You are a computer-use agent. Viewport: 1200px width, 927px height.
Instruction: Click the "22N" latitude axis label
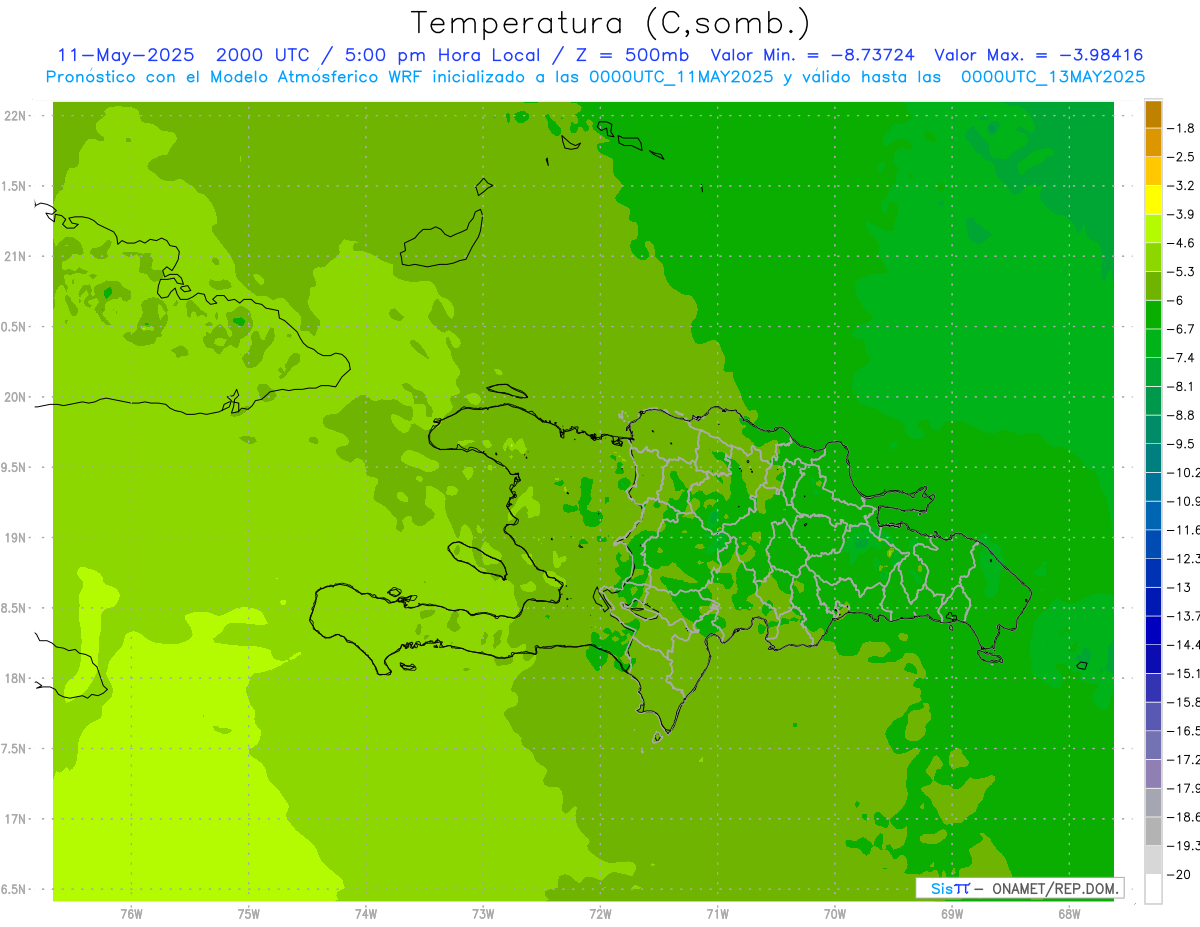(15, 116)
